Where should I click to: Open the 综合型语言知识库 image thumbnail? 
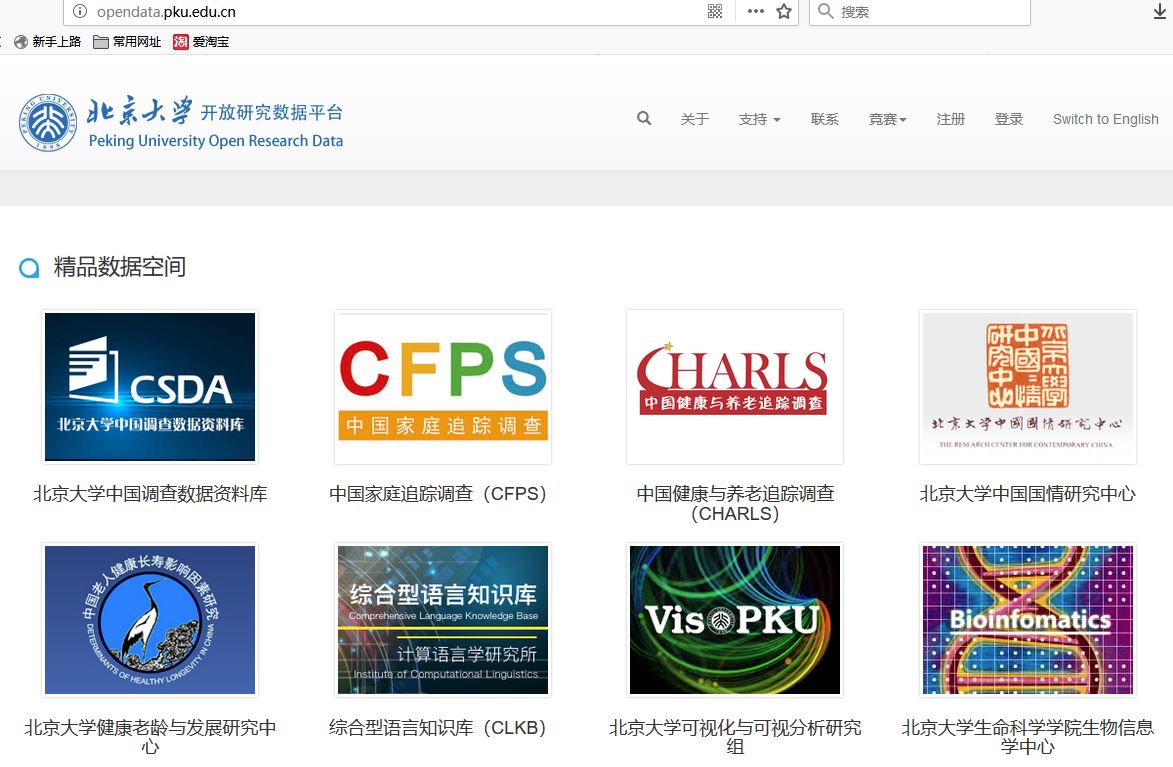(x=443, y=620)
